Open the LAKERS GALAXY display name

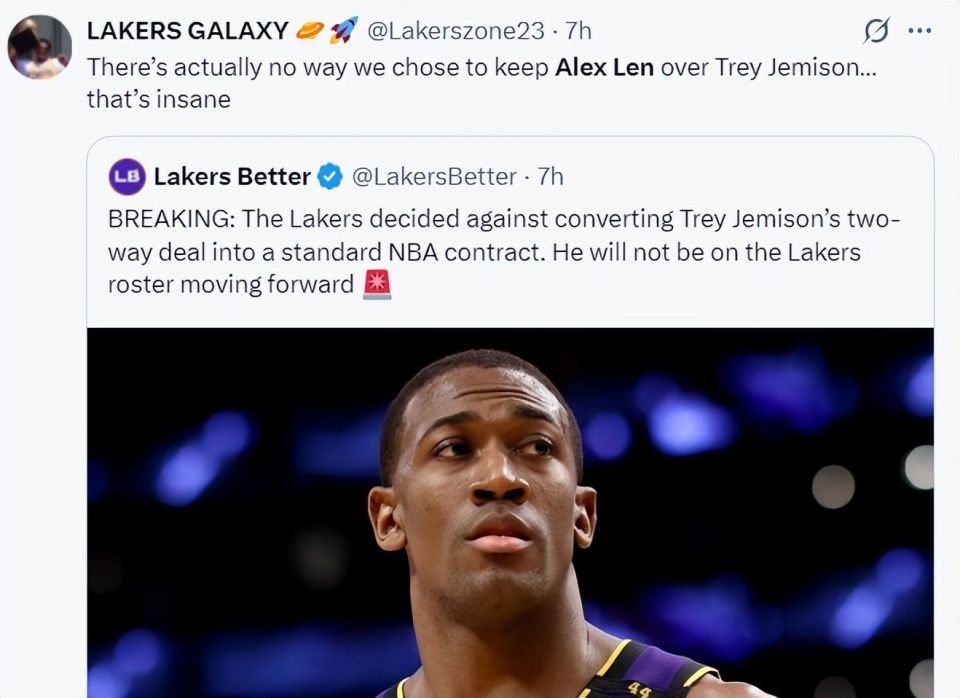[187, 31]
